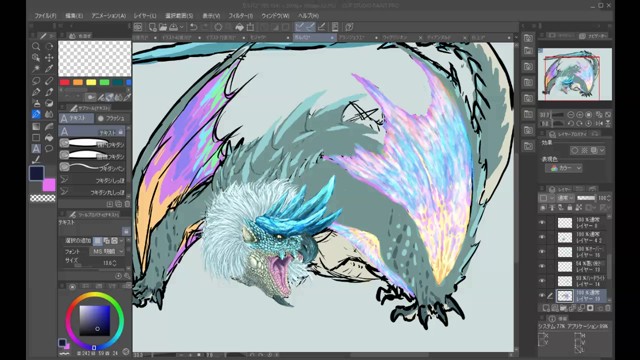Click the Navigator canvas thumbnail

click(x=575, y=74)
